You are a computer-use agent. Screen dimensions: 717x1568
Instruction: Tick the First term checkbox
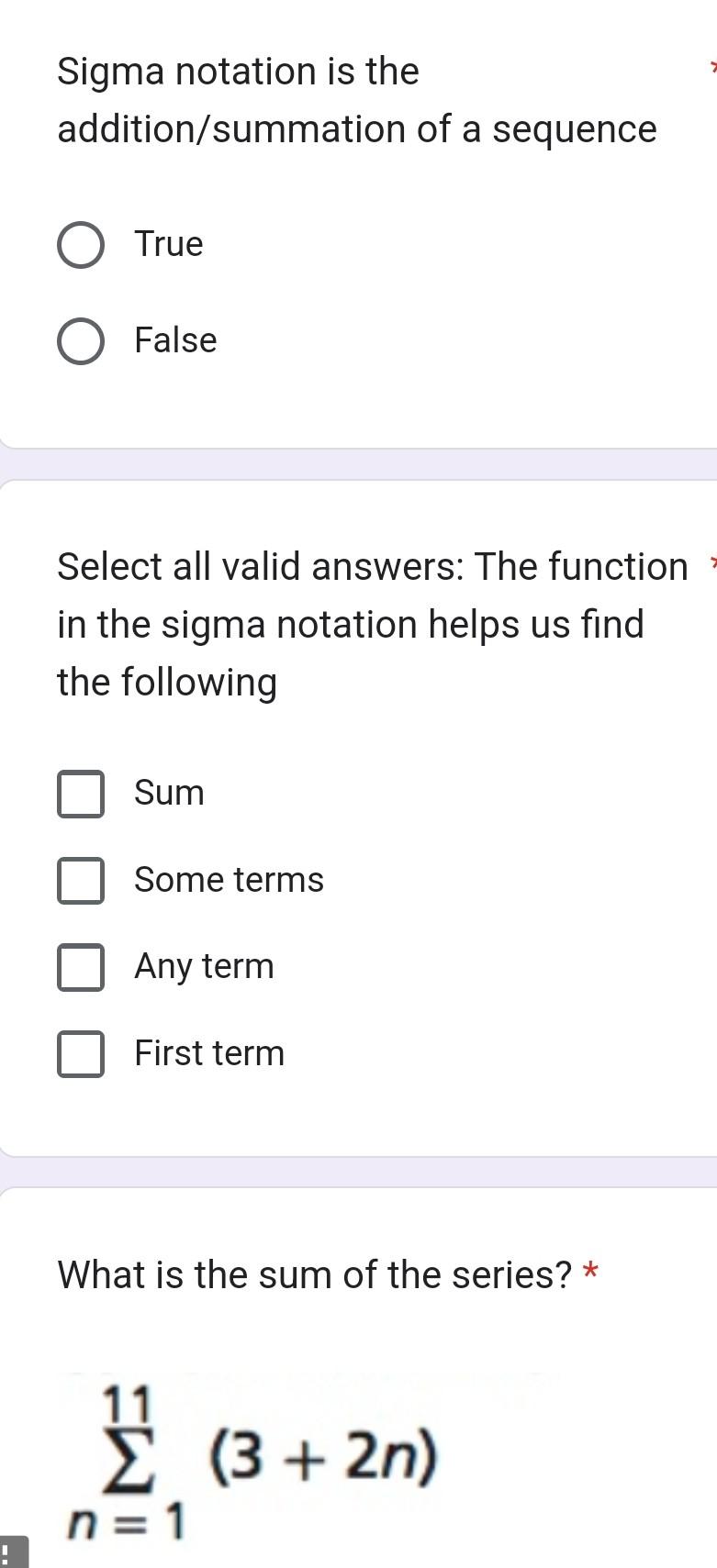tap(81, 1054)
